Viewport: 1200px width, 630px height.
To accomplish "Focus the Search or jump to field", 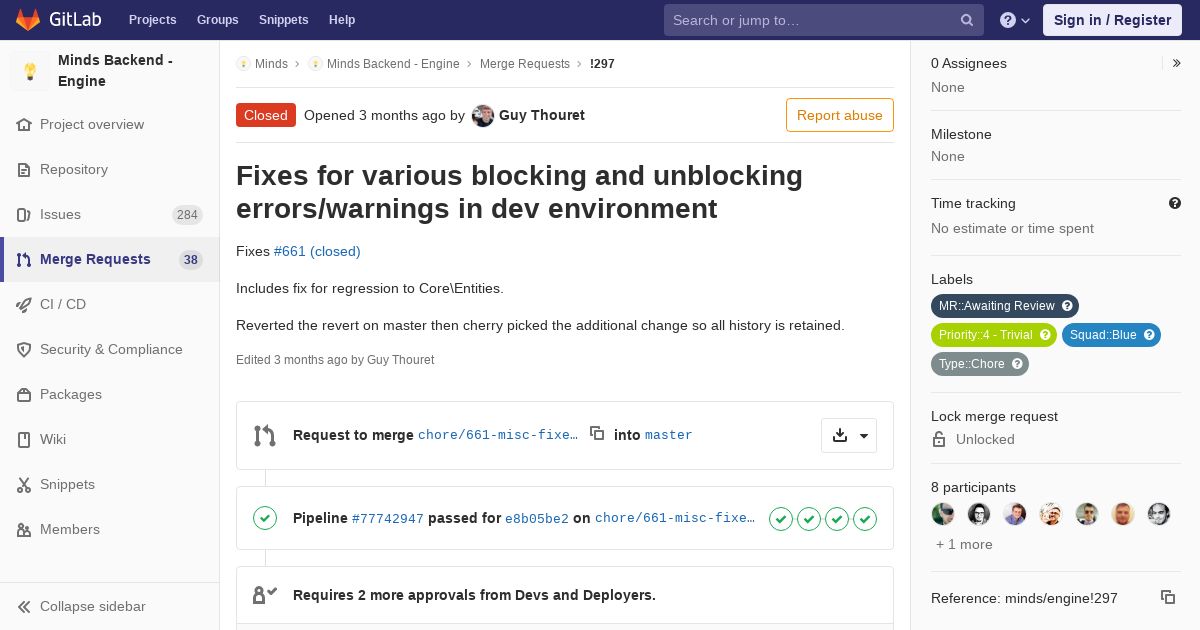I will [824, 20].
